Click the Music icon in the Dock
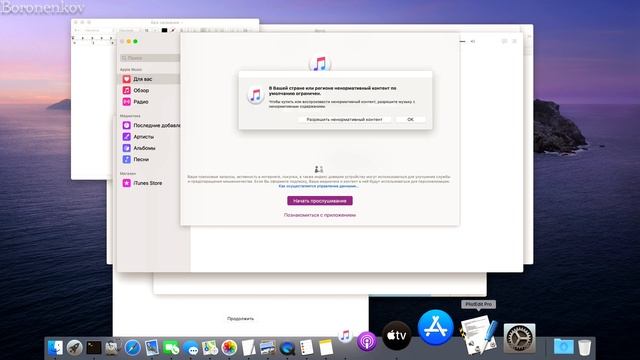640x360 pixels. tap(345, 336)
